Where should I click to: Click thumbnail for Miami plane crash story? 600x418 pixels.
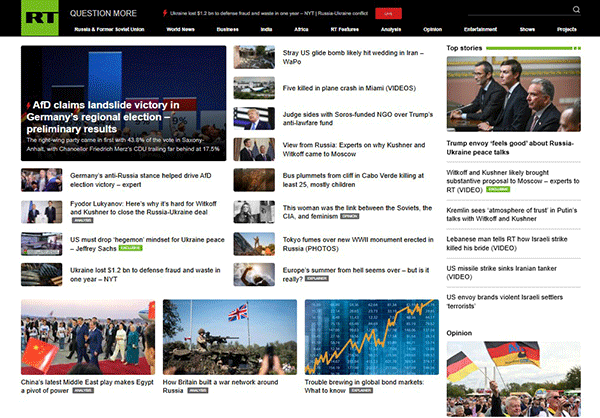pos(254,88)
